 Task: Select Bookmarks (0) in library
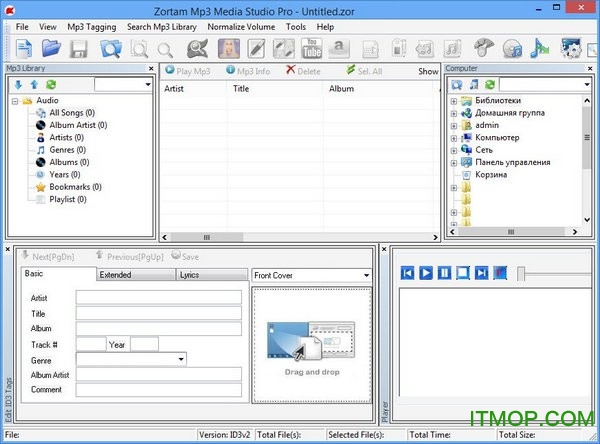[x=75, y=187]
